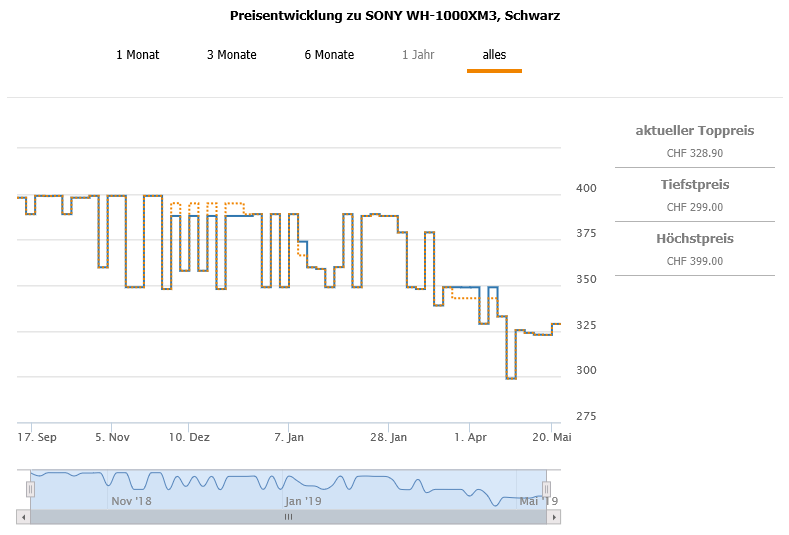Click the right navigator range handle
Screen dimensions: 789x535
[547, 489]
